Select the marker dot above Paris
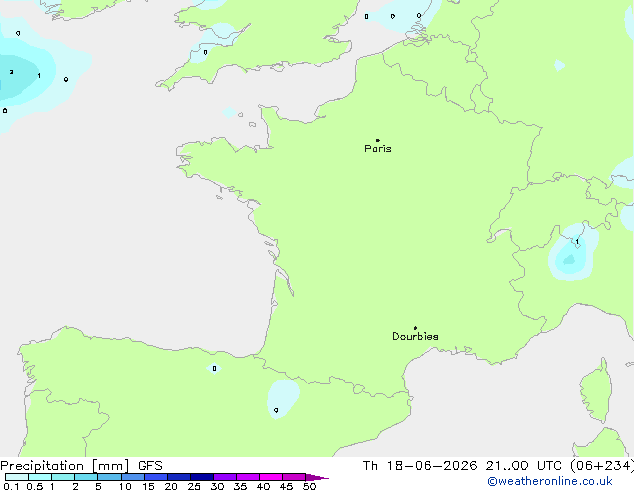Screen dimensions: 634x490 tap(378, 140)
